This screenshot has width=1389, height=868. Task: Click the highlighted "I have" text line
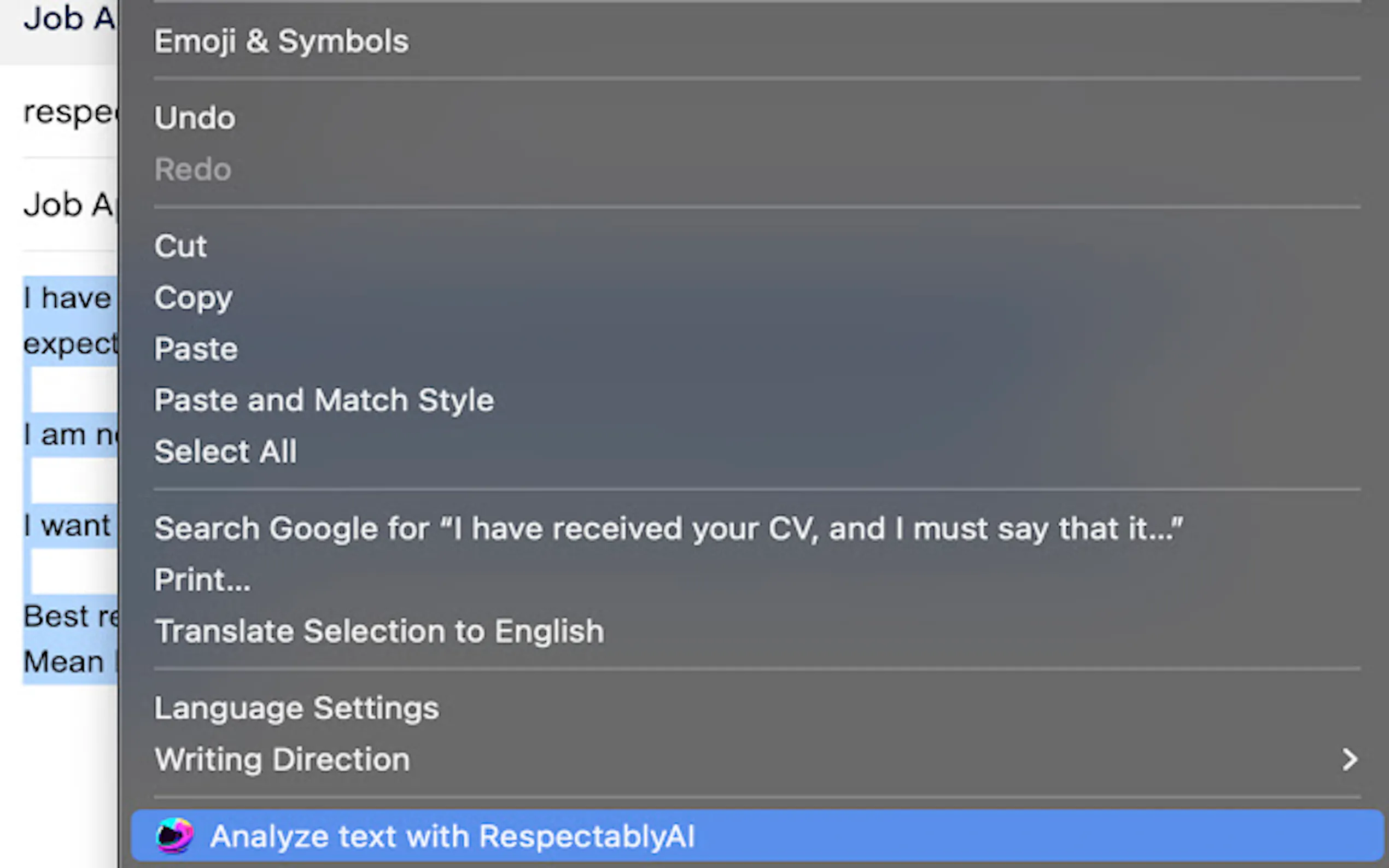tap(68, 298)
